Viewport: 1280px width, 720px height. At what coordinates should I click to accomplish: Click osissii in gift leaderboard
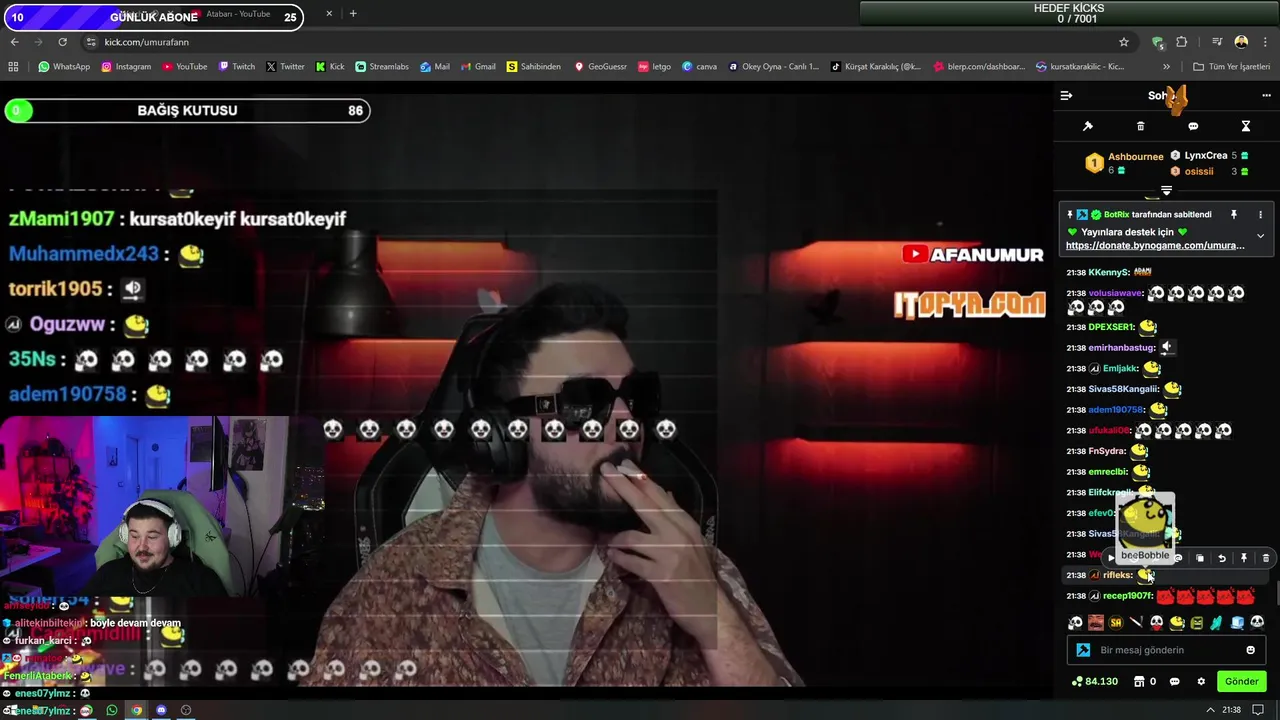pyautogui.click(x=1198, y=171)
